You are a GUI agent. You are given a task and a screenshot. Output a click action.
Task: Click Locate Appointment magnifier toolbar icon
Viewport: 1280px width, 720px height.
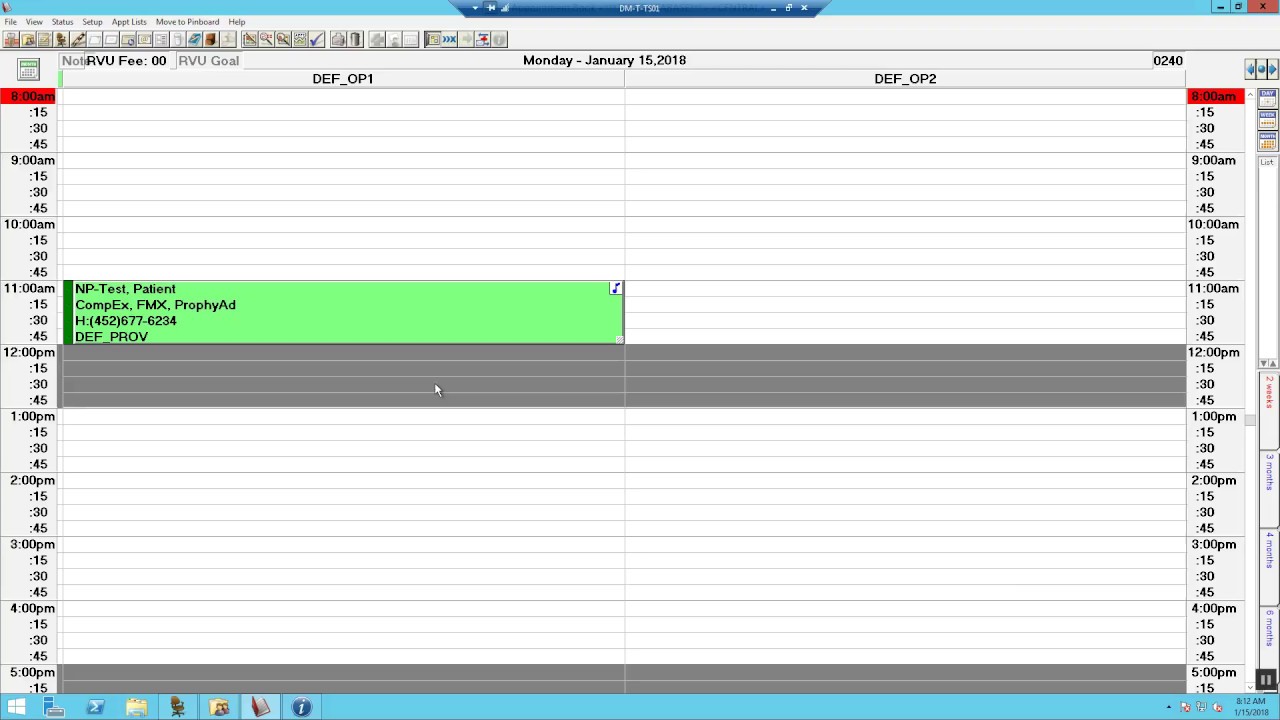[283, 39]
